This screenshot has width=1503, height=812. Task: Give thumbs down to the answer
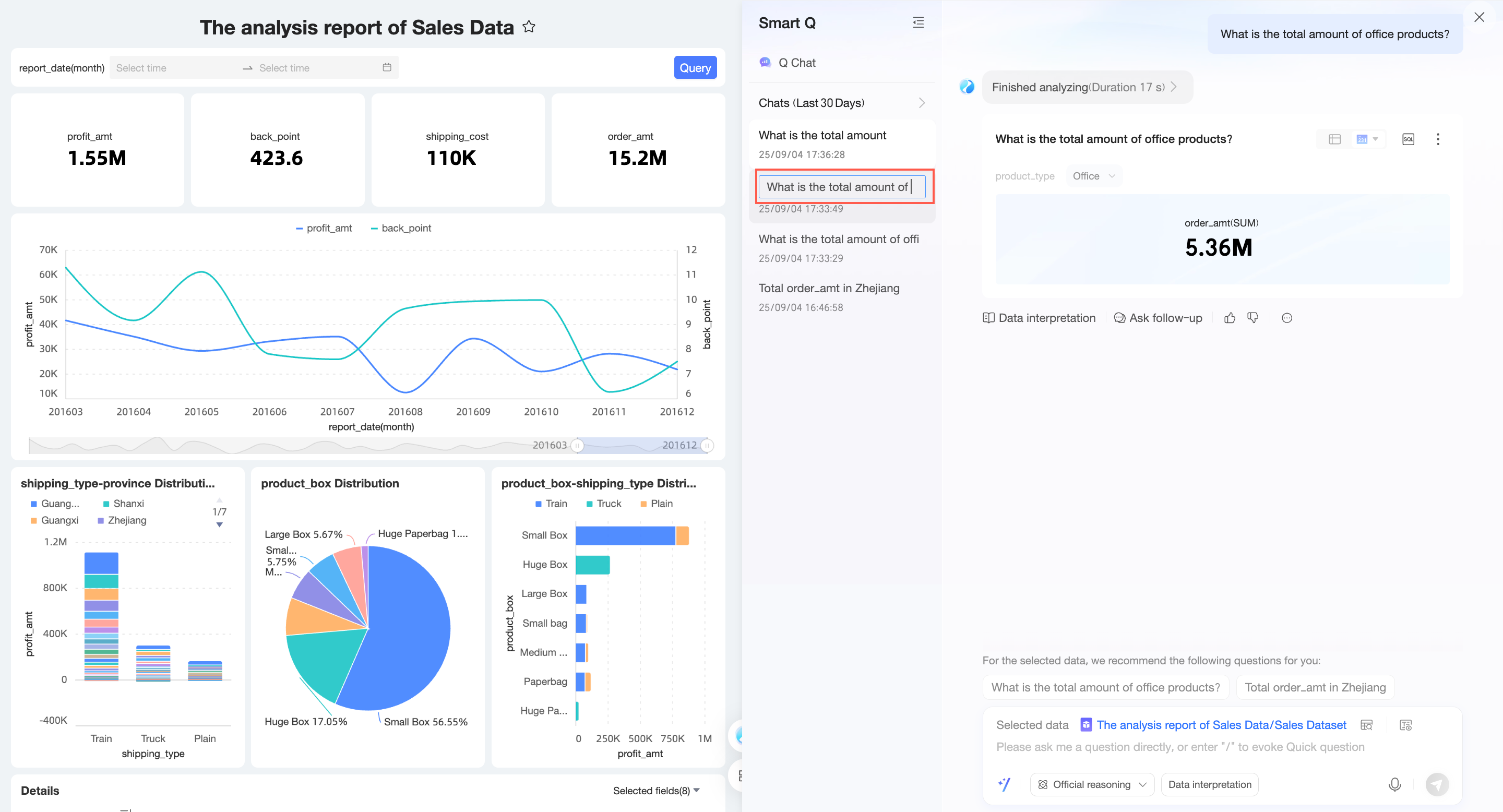click(1252, 318)
